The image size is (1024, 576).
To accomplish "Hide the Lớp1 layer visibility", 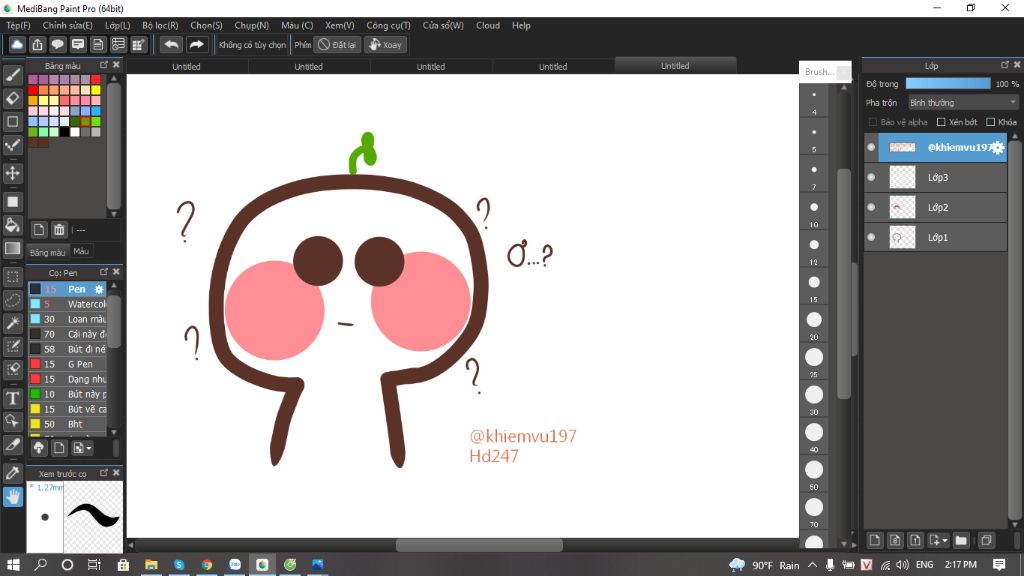I will tap(871, 237).
